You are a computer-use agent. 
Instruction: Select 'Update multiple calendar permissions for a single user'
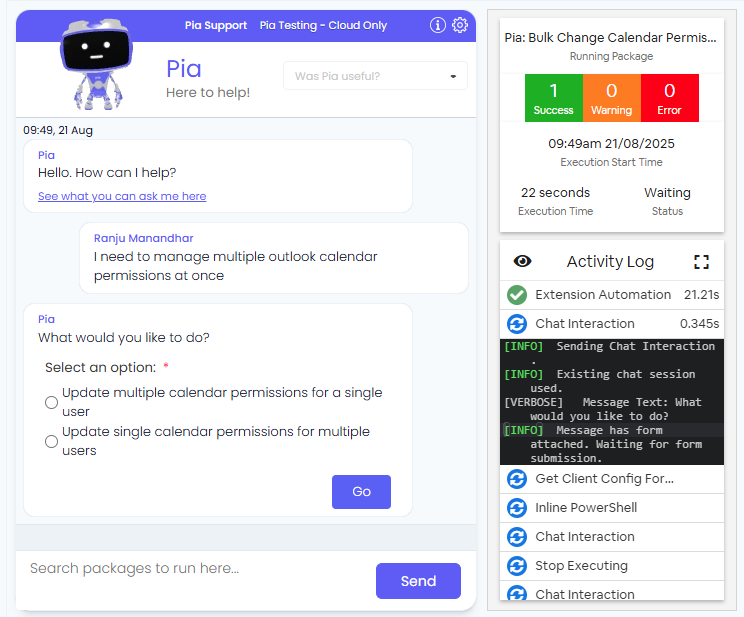[x=51, y=402]
